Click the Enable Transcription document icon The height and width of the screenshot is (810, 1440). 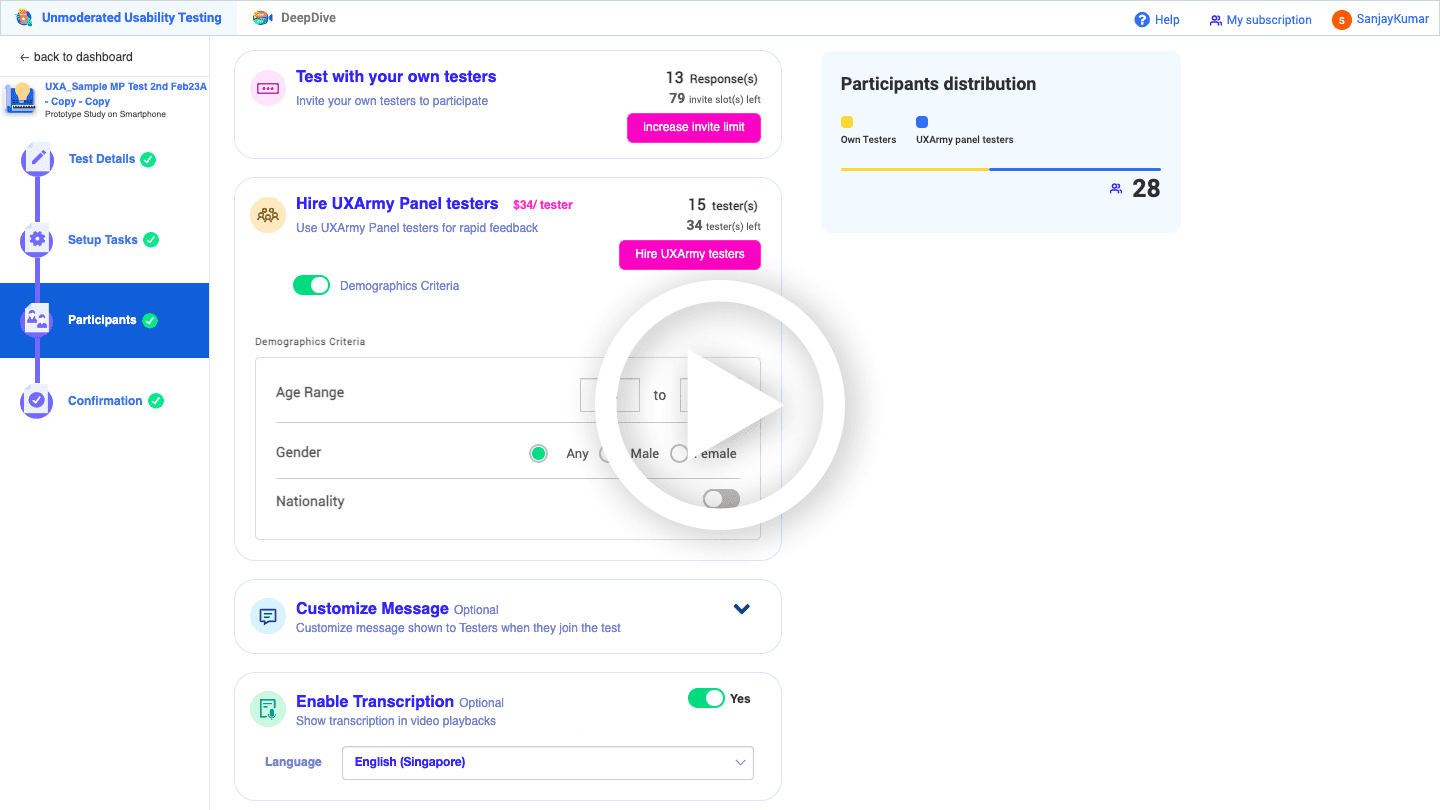(268, 709)
